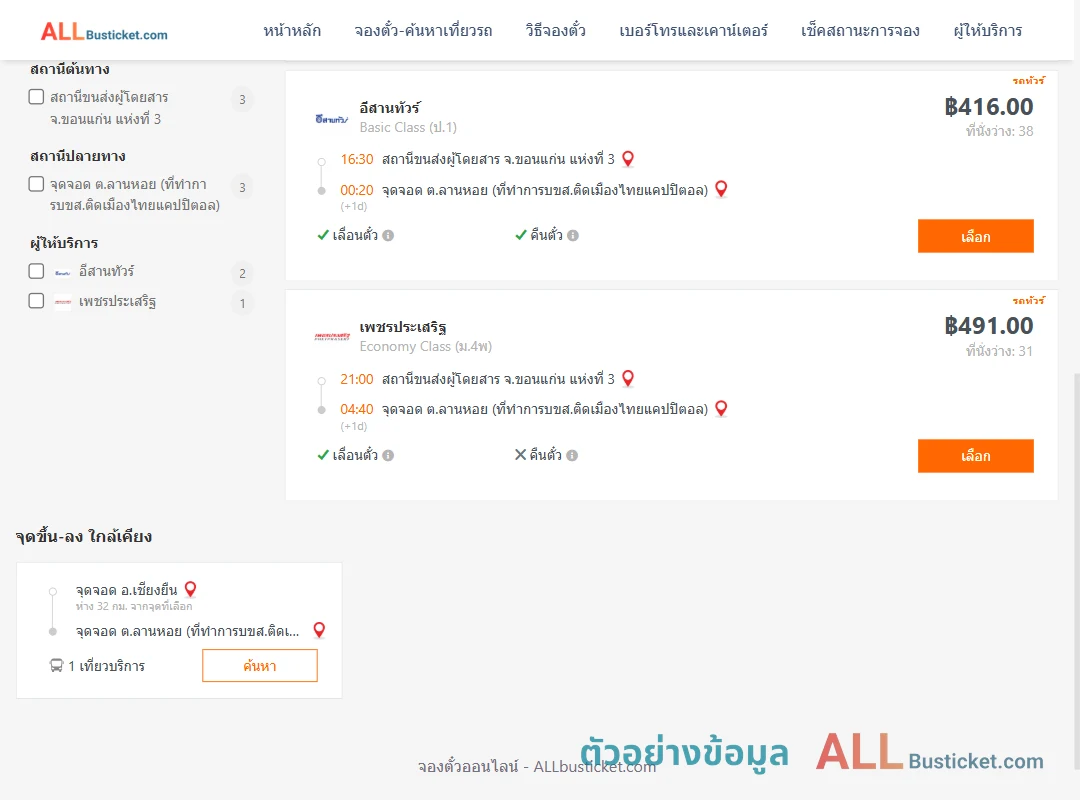The width and height of the screenshot is (1080, 800).
Task: Click the bus icon beside 1 เที่ยวบริการ
Action: (56, 666)
